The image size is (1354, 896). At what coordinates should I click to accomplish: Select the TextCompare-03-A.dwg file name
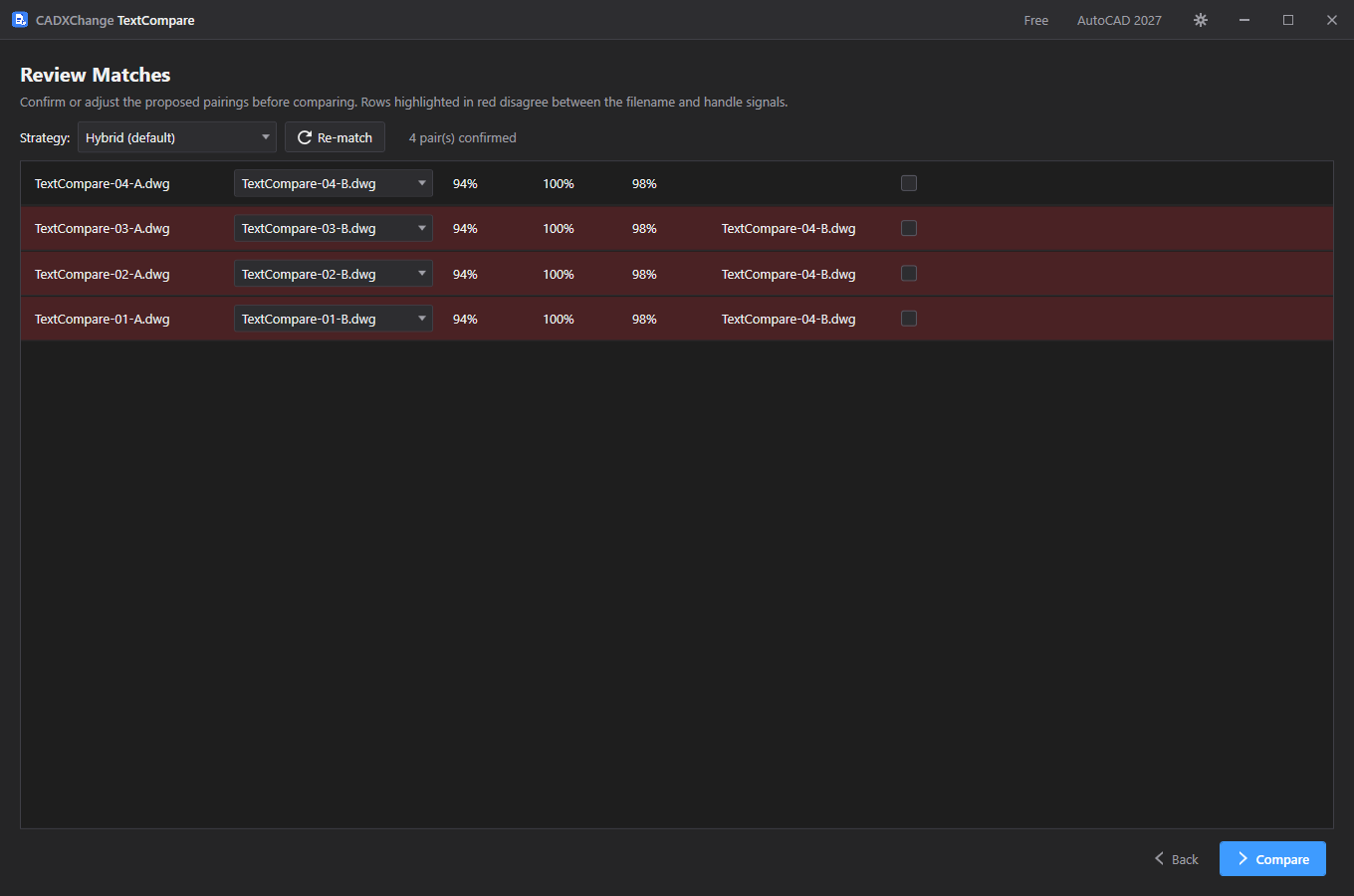click(103, 229)
